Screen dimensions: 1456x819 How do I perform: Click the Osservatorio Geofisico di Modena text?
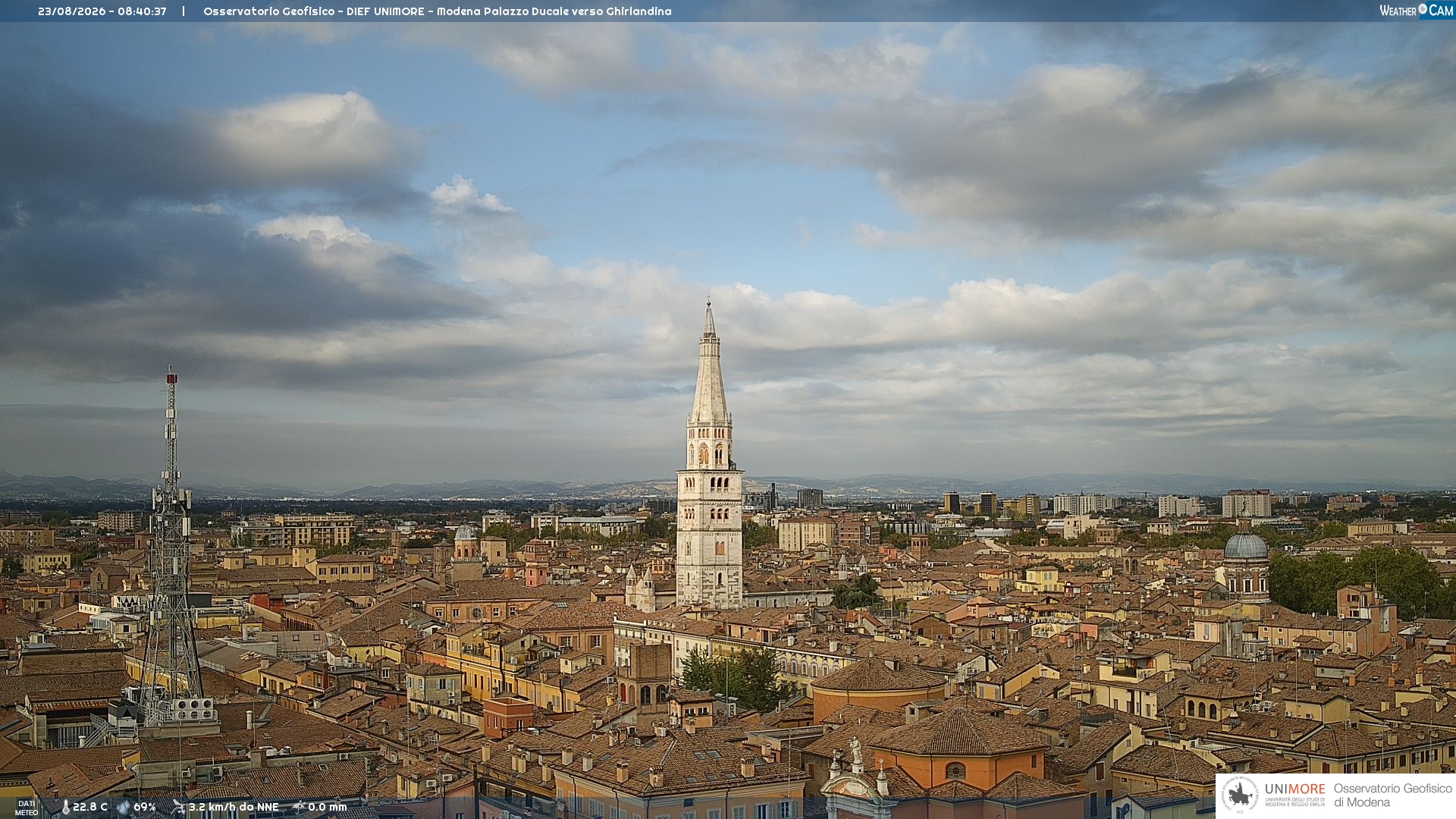tap(1392, 795)
